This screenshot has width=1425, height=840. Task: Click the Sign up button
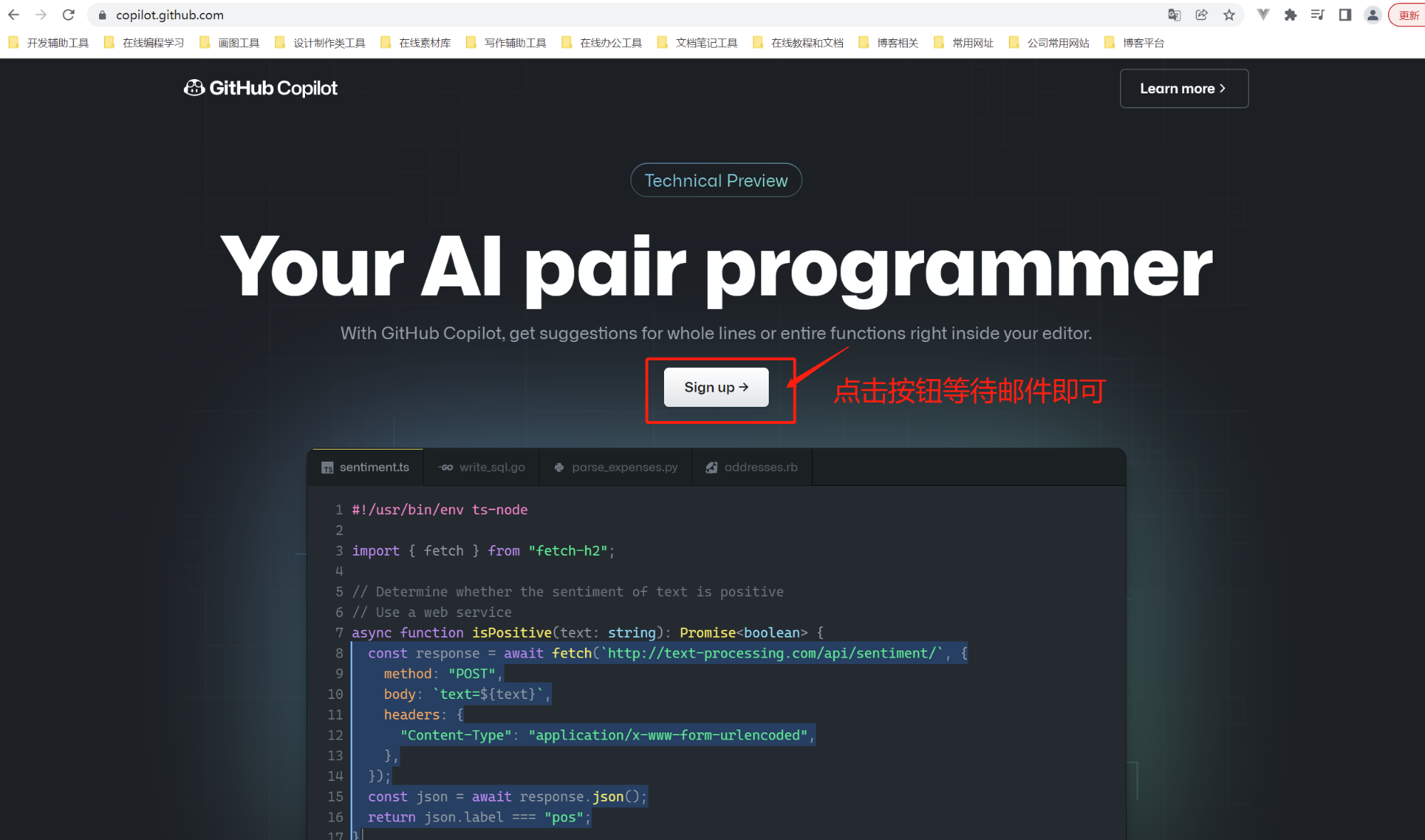coord(716,387)
